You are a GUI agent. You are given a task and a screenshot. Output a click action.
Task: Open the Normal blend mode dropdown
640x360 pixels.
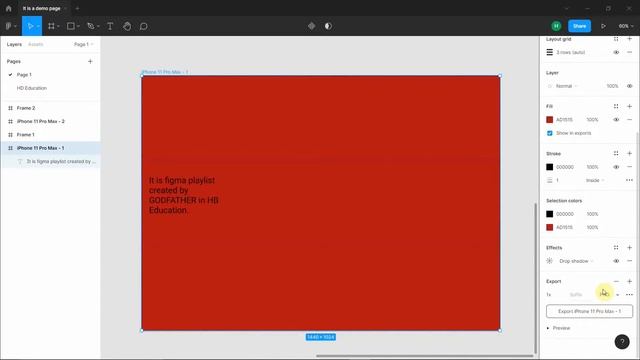(567, 86)
